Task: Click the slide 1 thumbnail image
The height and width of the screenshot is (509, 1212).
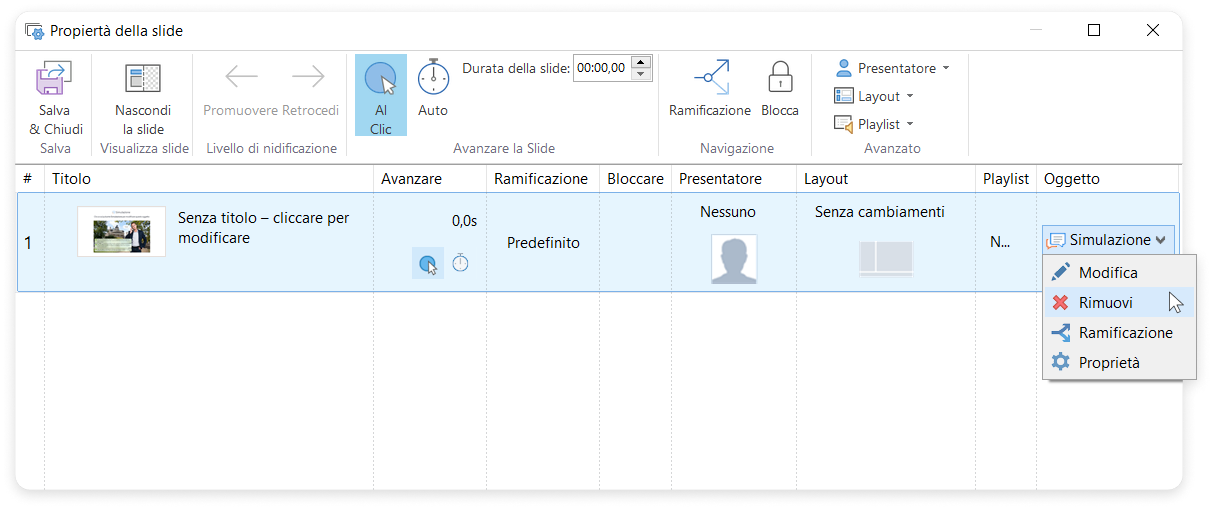Action: coord(121,232)
